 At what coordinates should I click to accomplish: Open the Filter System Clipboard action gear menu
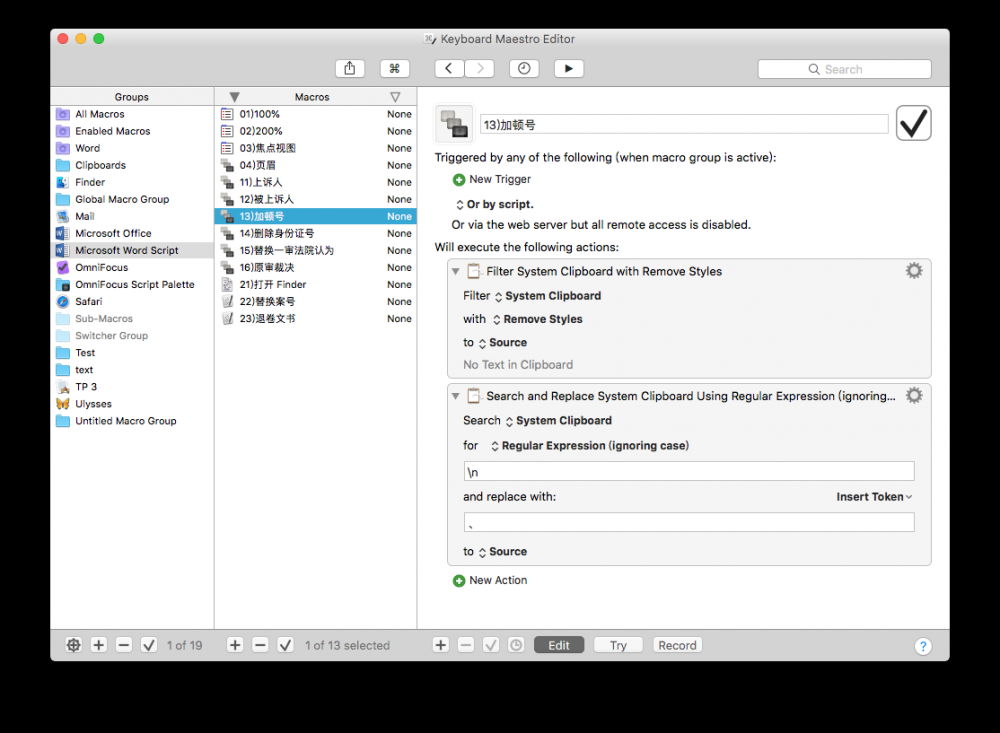(x=913, y=270)
